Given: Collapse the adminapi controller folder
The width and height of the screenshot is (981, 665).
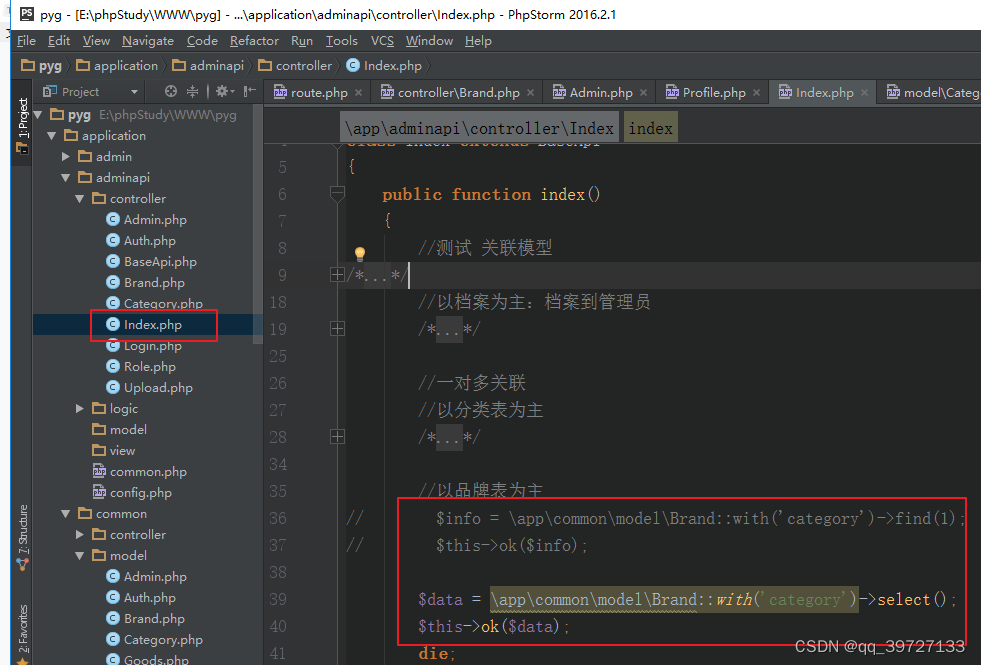Looking at the screenshot, I should 79,199.
